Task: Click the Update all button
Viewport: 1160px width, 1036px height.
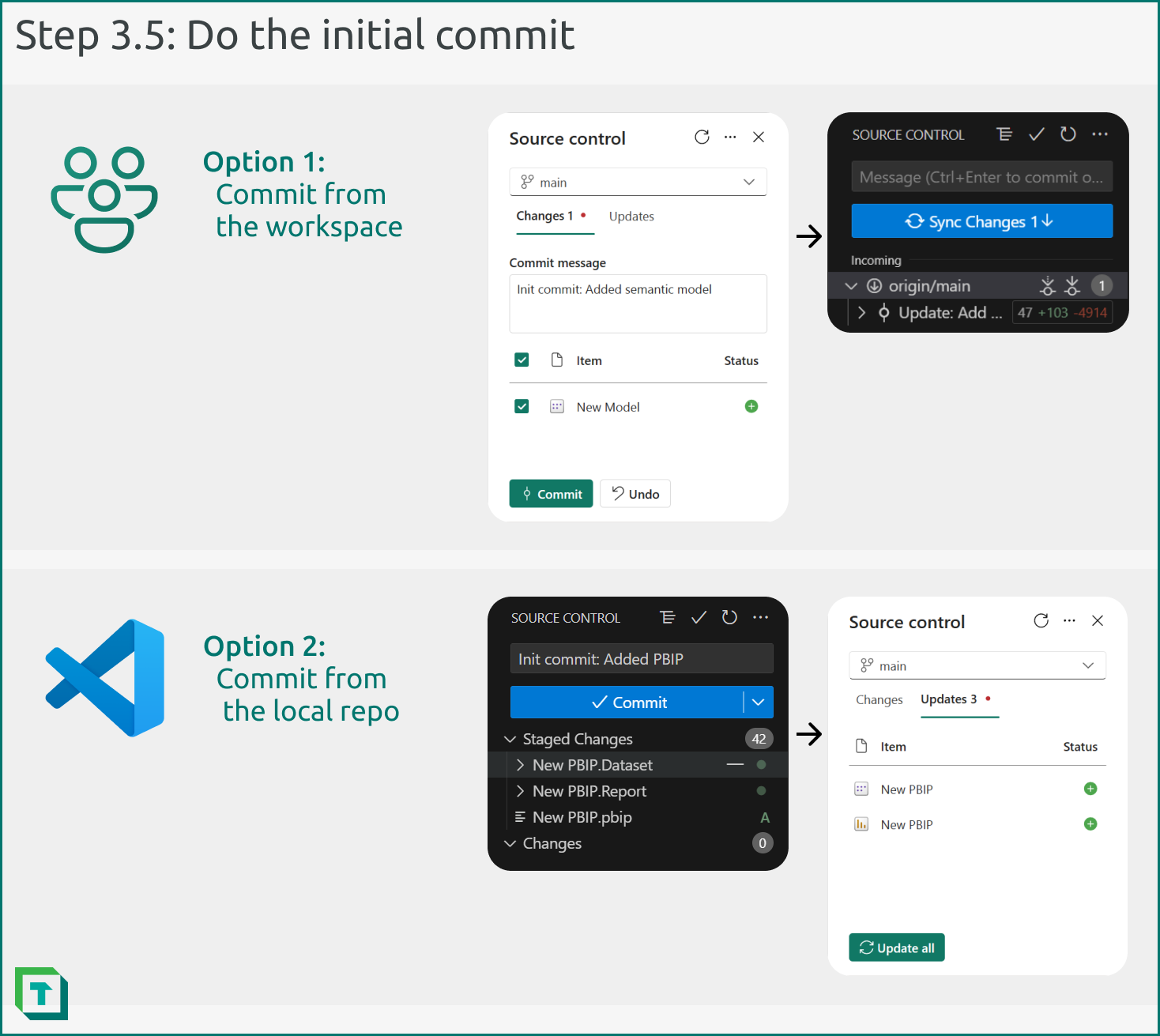Action: [896, 947]
